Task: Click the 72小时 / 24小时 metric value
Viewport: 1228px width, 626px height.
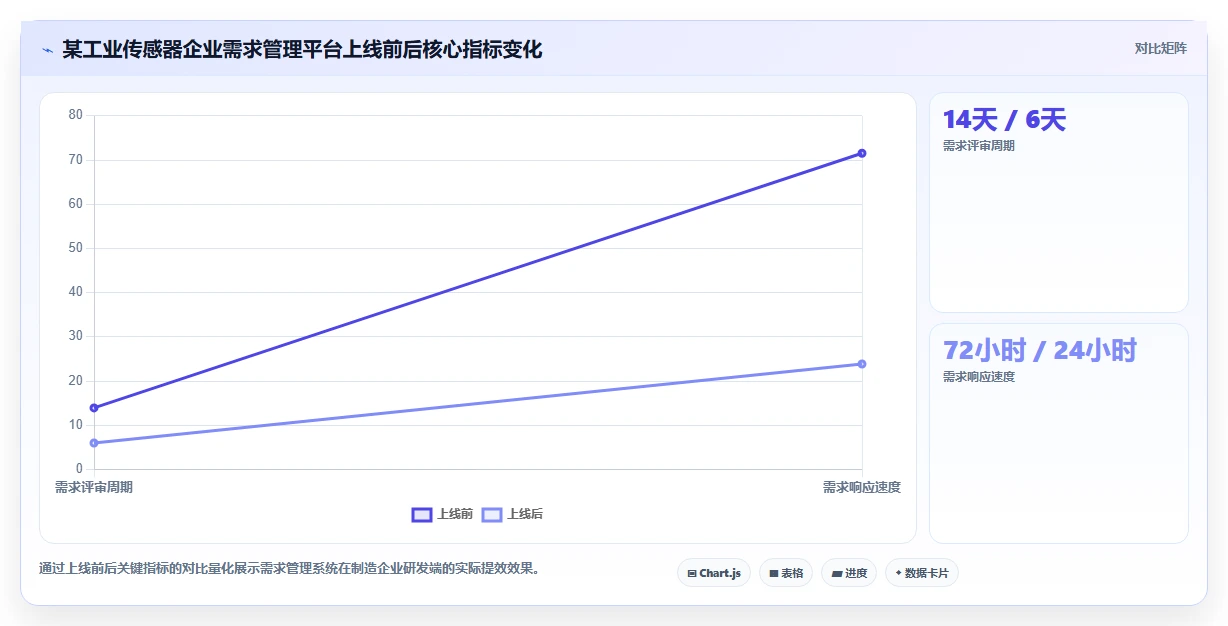Action: (x=1040, y=351)
